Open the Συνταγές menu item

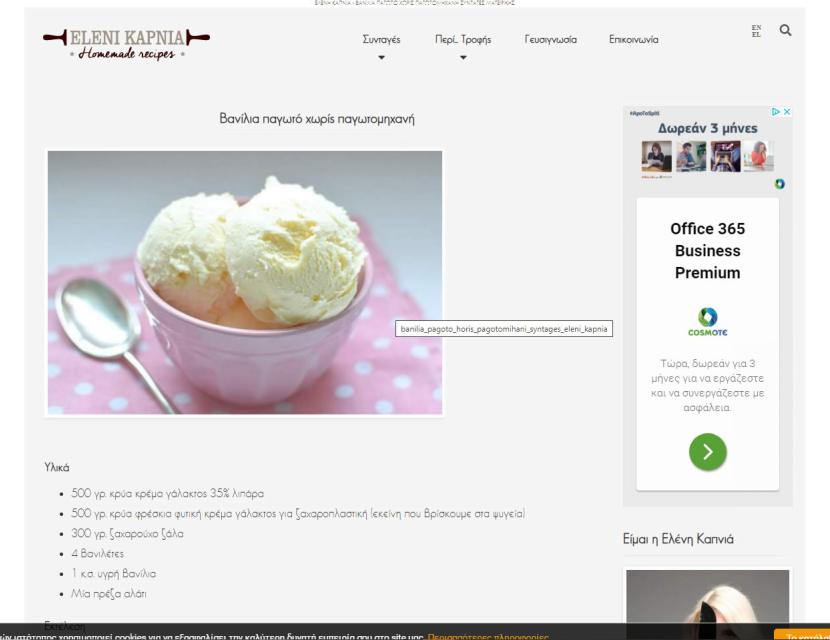pyautogui.click(x=381, y=39)
